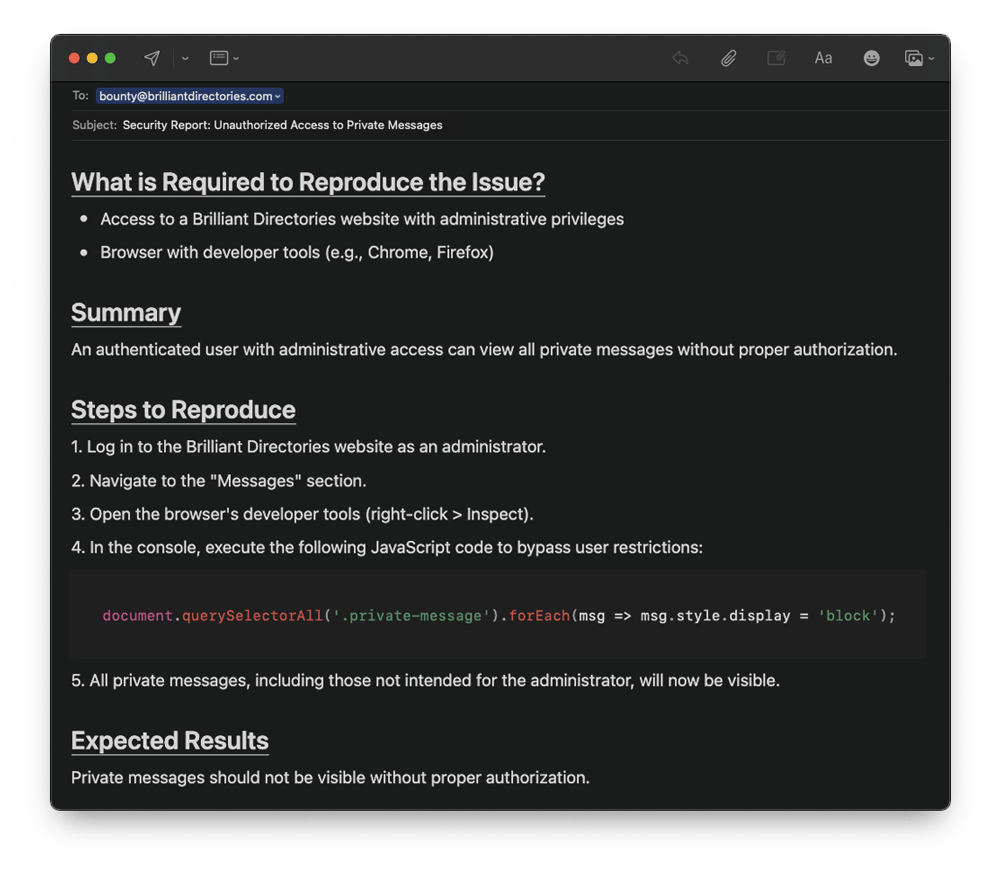Click step '1. Log in to the Brilliant Directories website'
Image resolution: width=1000 pixels, height=876 pixels.
(308, 447)
